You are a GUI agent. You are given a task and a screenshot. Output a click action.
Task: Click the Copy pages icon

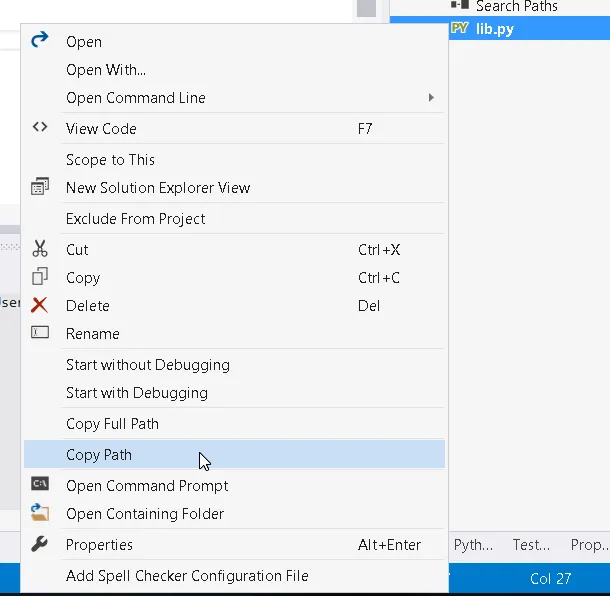[x=40, y=277]
